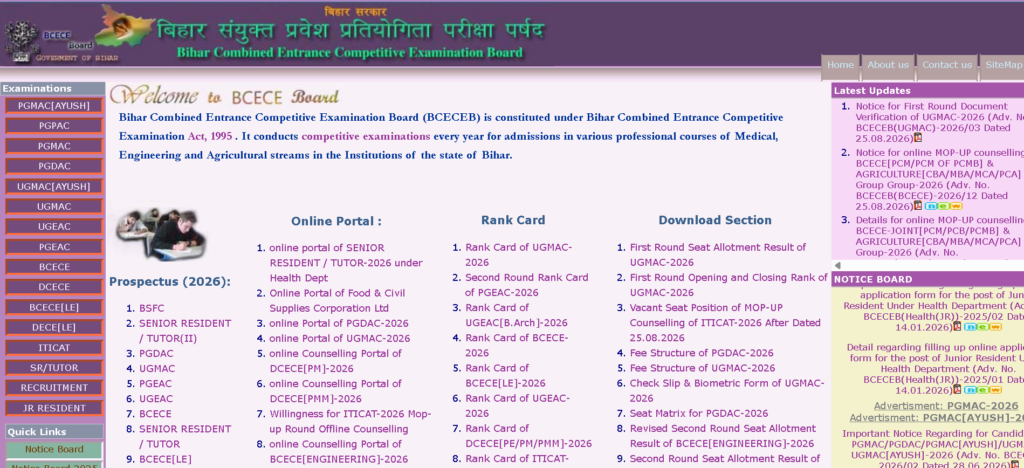Viewport: 1024px width, 468px height.
Task: Open Willingness for ITICAT-2026 Mop-up Round link
Action: pos(350,421)
